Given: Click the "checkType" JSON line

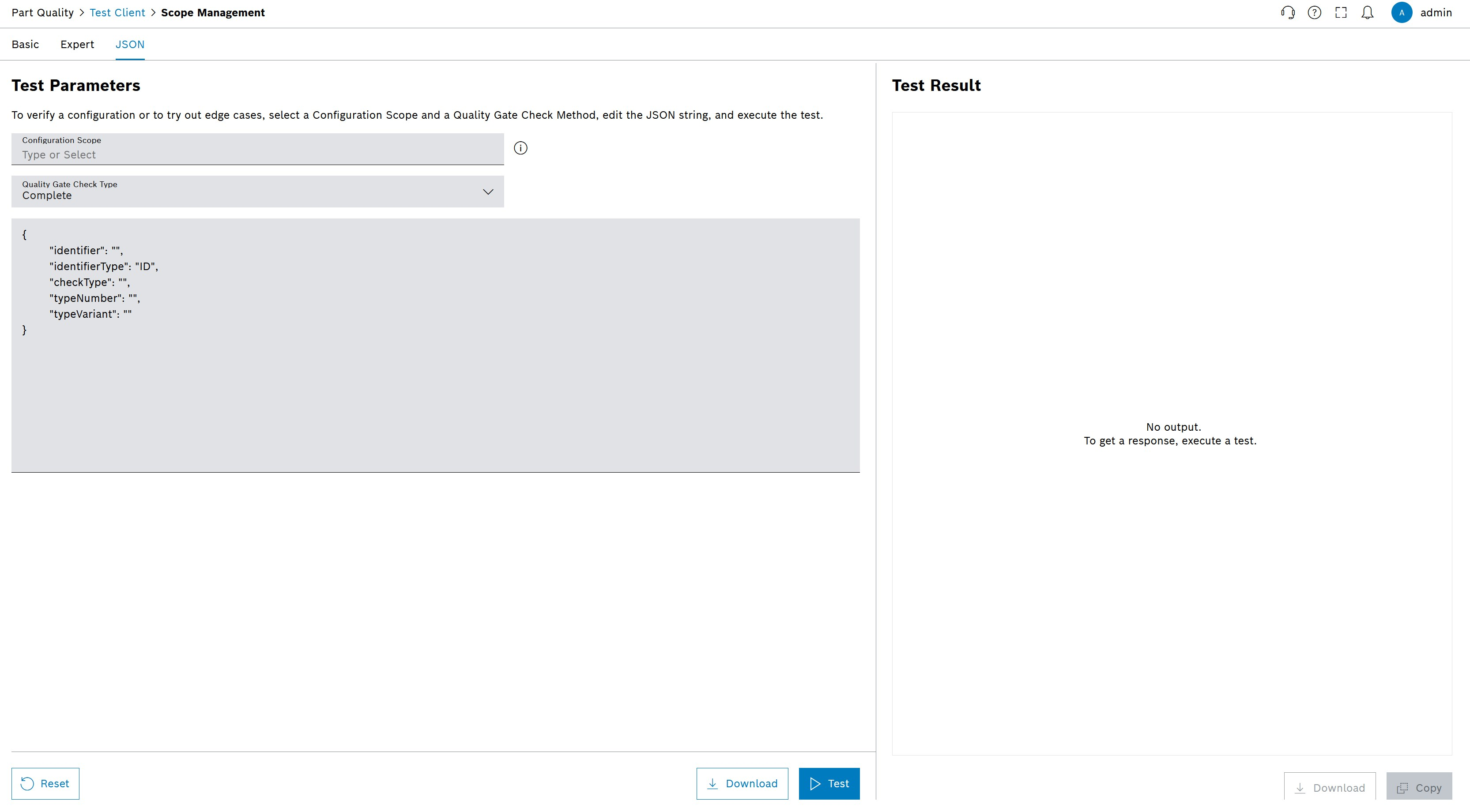Looking at the screenshot, I should (x=90, y=282).
